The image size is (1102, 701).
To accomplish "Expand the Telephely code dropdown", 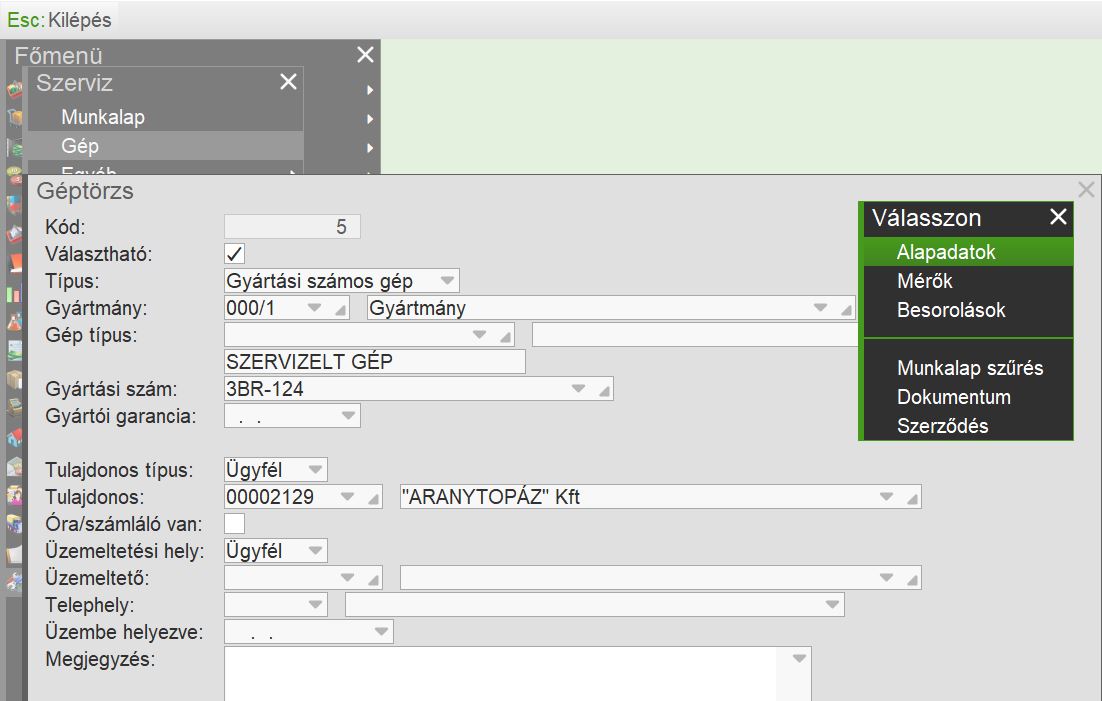I will tap(316, 604).
